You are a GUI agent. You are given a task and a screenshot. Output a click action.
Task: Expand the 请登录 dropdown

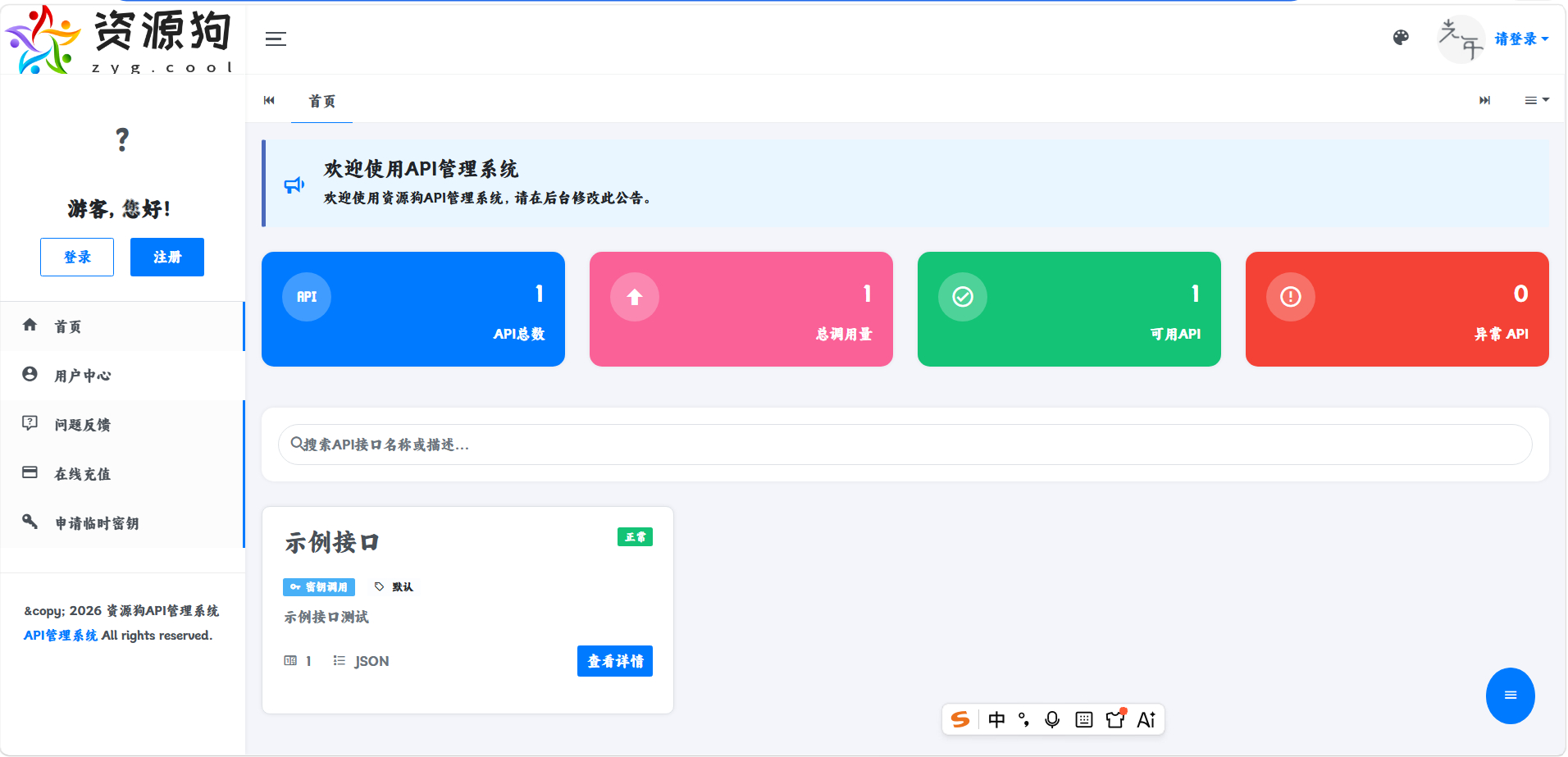coord(1521,39)
